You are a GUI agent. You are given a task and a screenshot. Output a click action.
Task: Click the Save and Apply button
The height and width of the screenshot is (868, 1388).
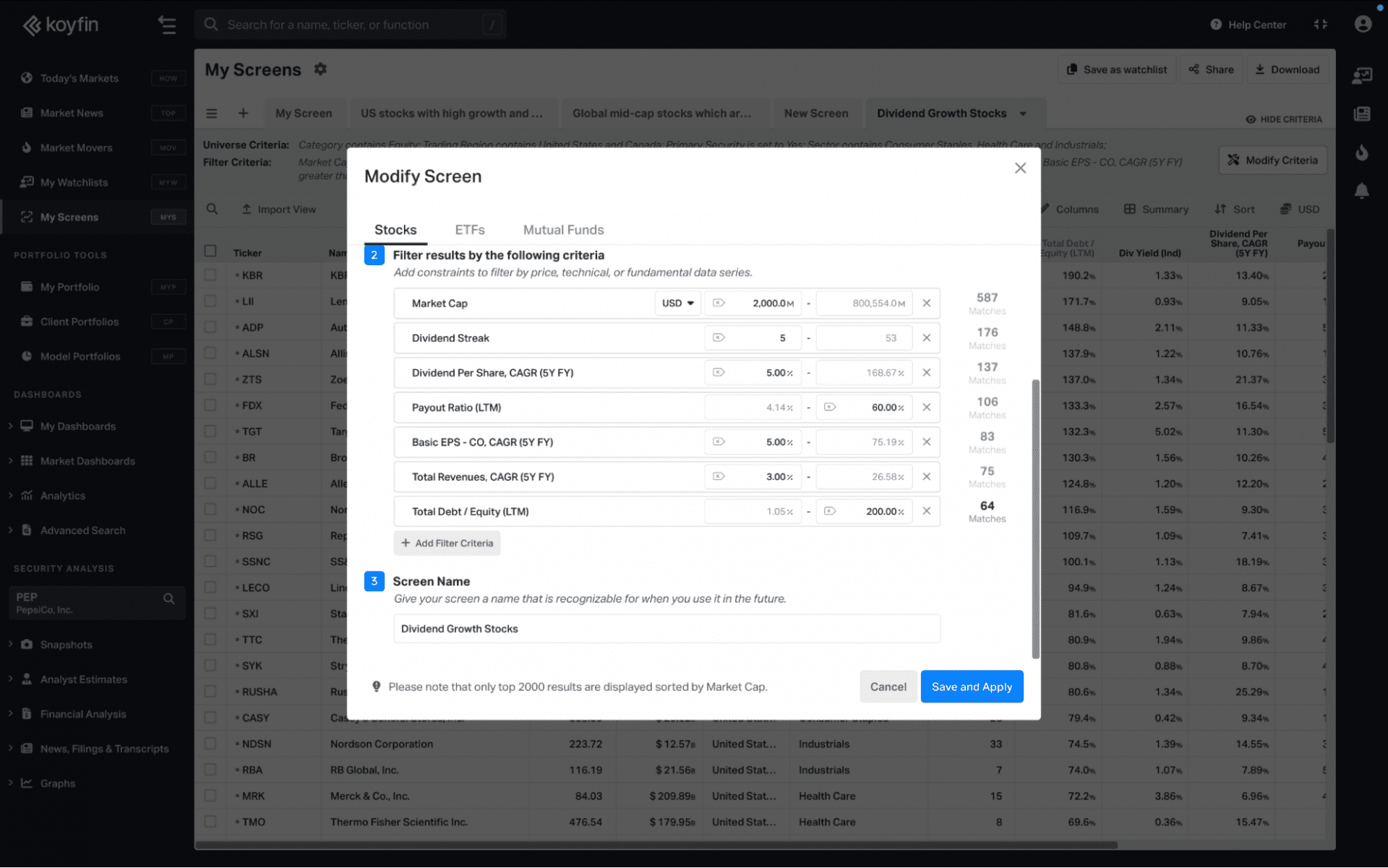pyautogui.click(x=972, y=687)
